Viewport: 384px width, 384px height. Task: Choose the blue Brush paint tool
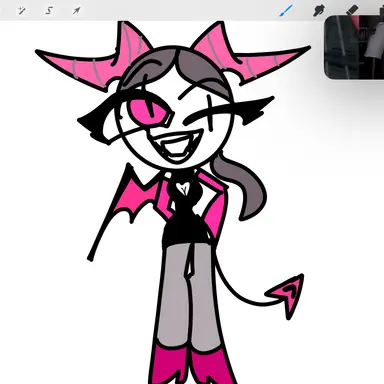pos(286,10)
